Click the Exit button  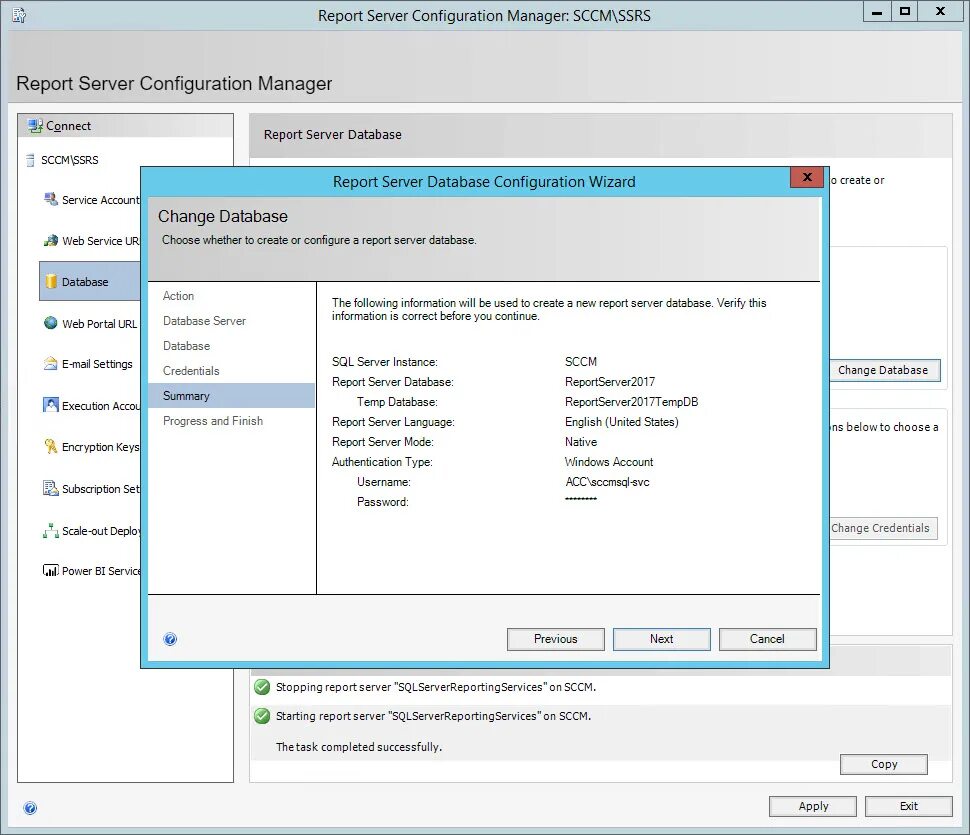pyautogui.click(x=908, y=806)
